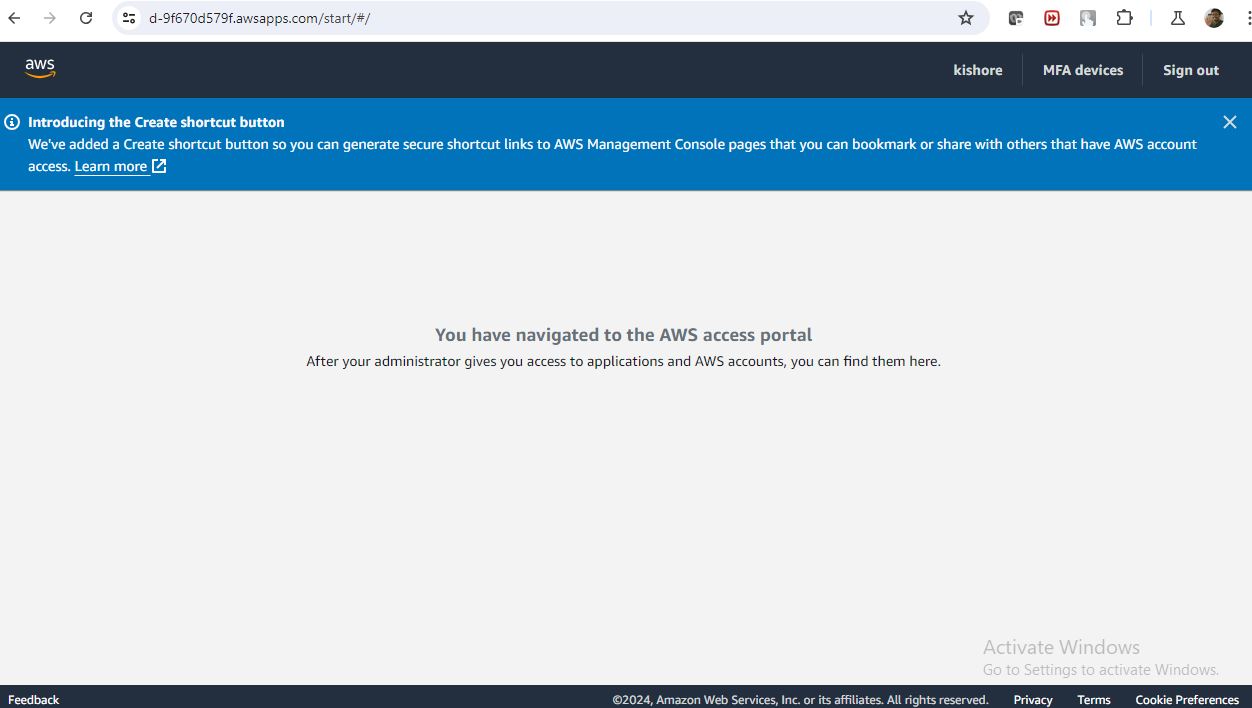Open the Privacy link in footer
This screenshot has height=708, width=1252.
(x=1032, y=699)
